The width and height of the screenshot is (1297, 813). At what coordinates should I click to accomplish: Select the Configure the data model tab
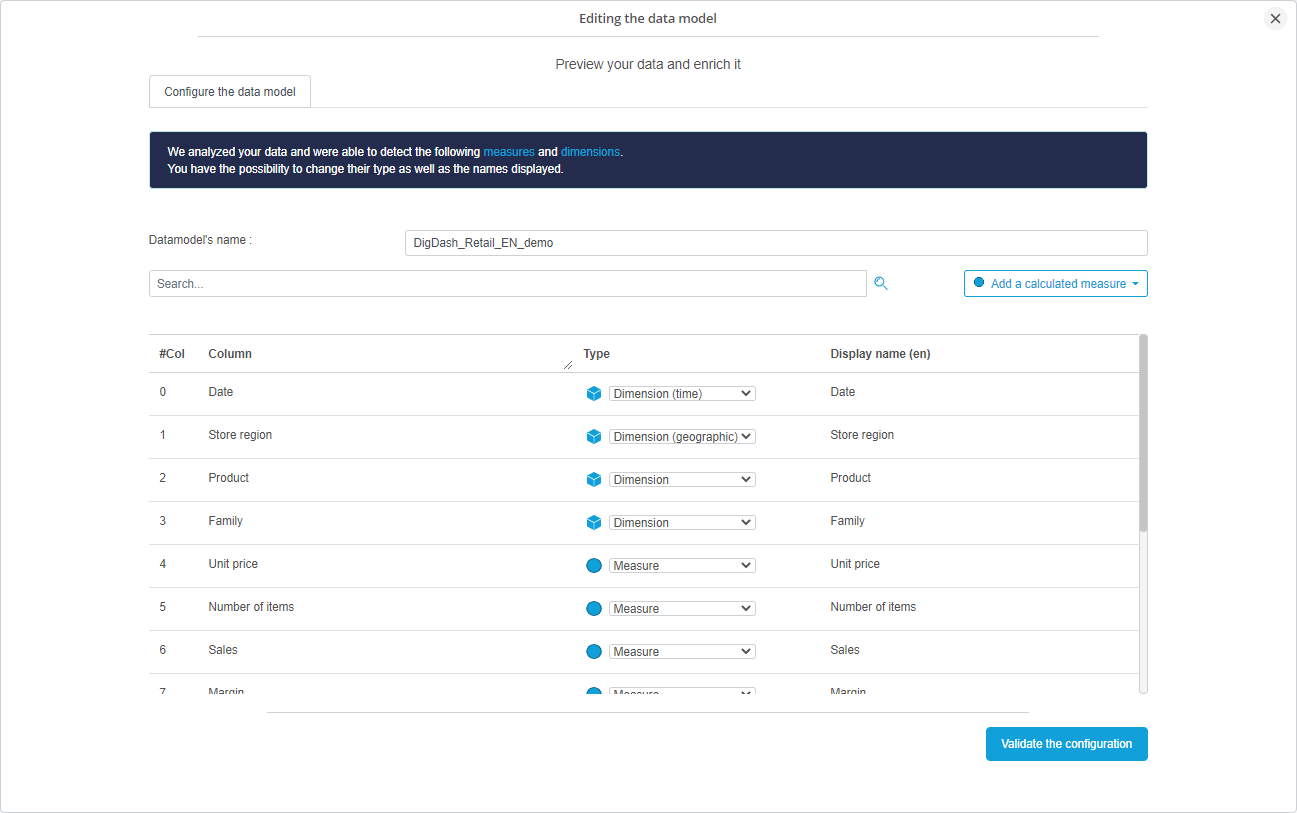[230, 92]
